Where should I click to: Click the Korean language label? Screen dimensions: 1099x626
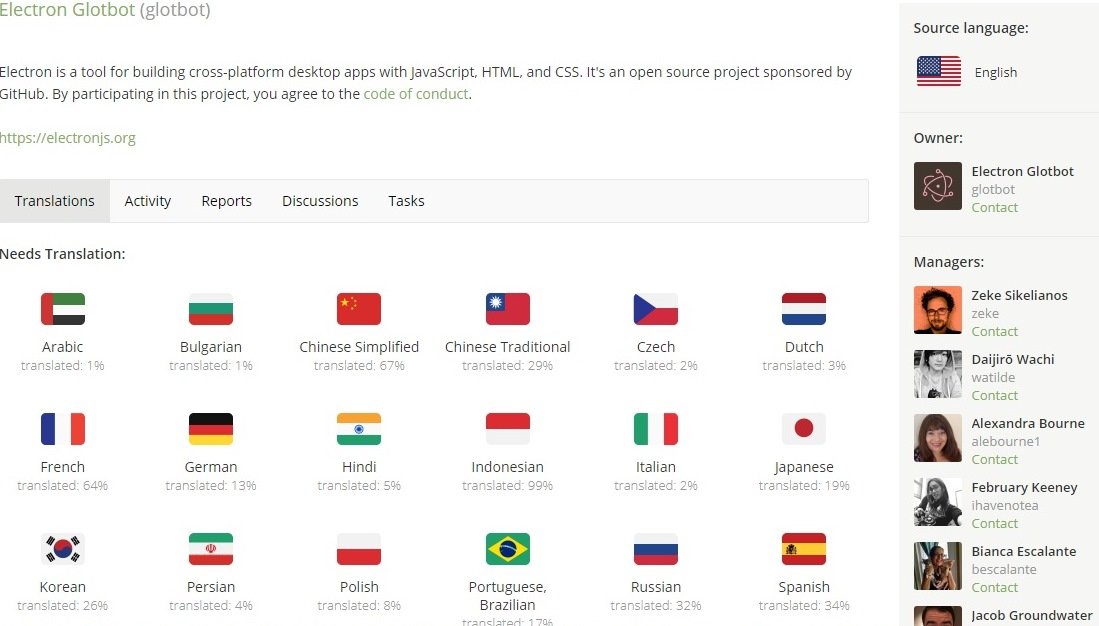pyautogui.click(x=62, y=587)
